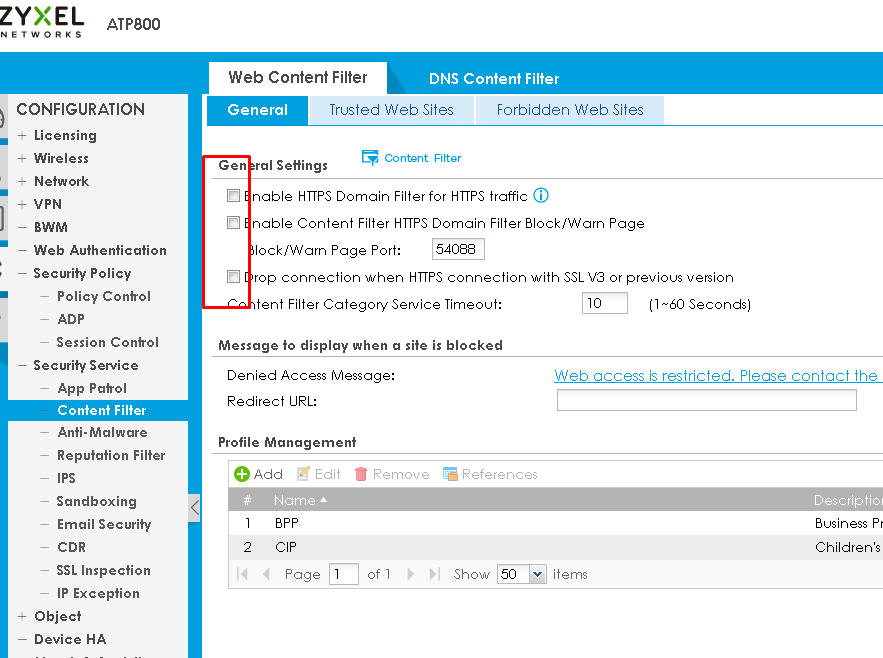Image resolution: width=883 pixels, height=658 pixels.
Task: Open SSL Inspection in sidebar
Action: tap(104, 570)
